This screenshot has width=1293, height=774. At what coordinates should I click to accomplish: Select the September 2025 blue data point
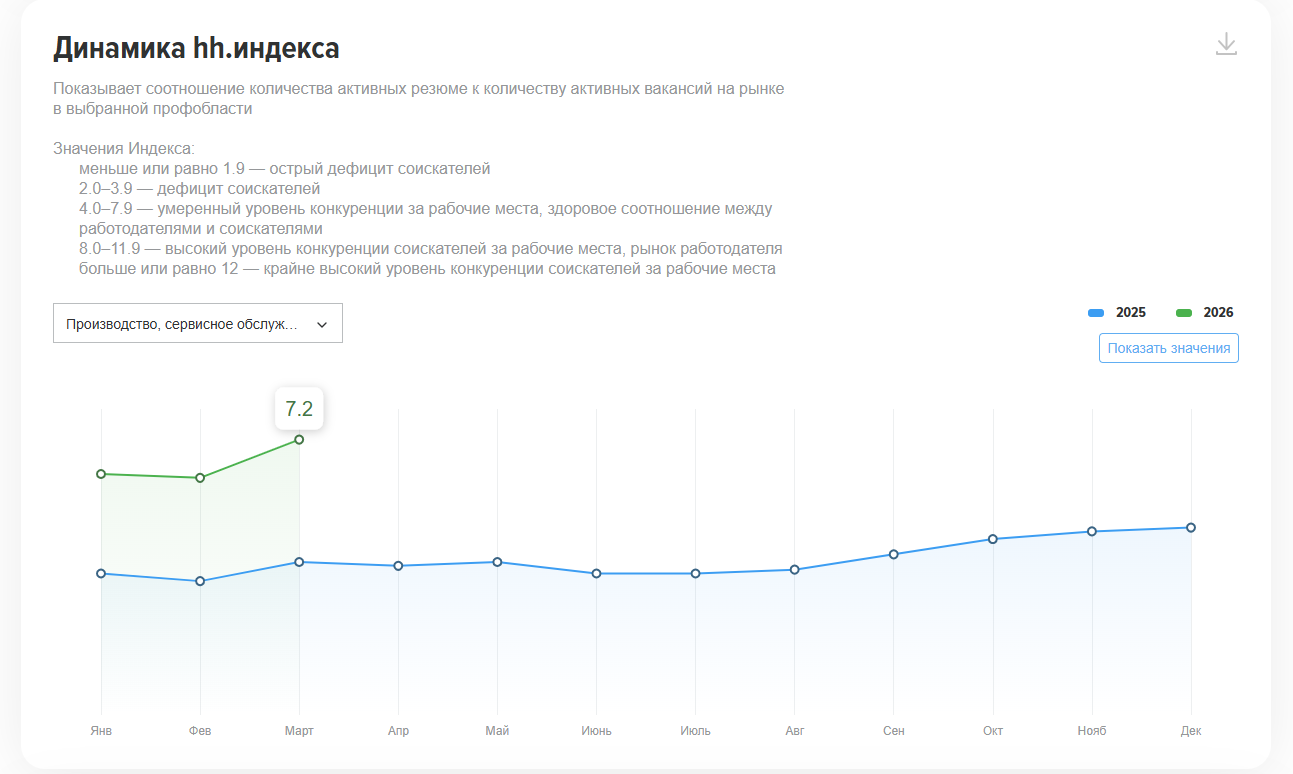point(893,554)
